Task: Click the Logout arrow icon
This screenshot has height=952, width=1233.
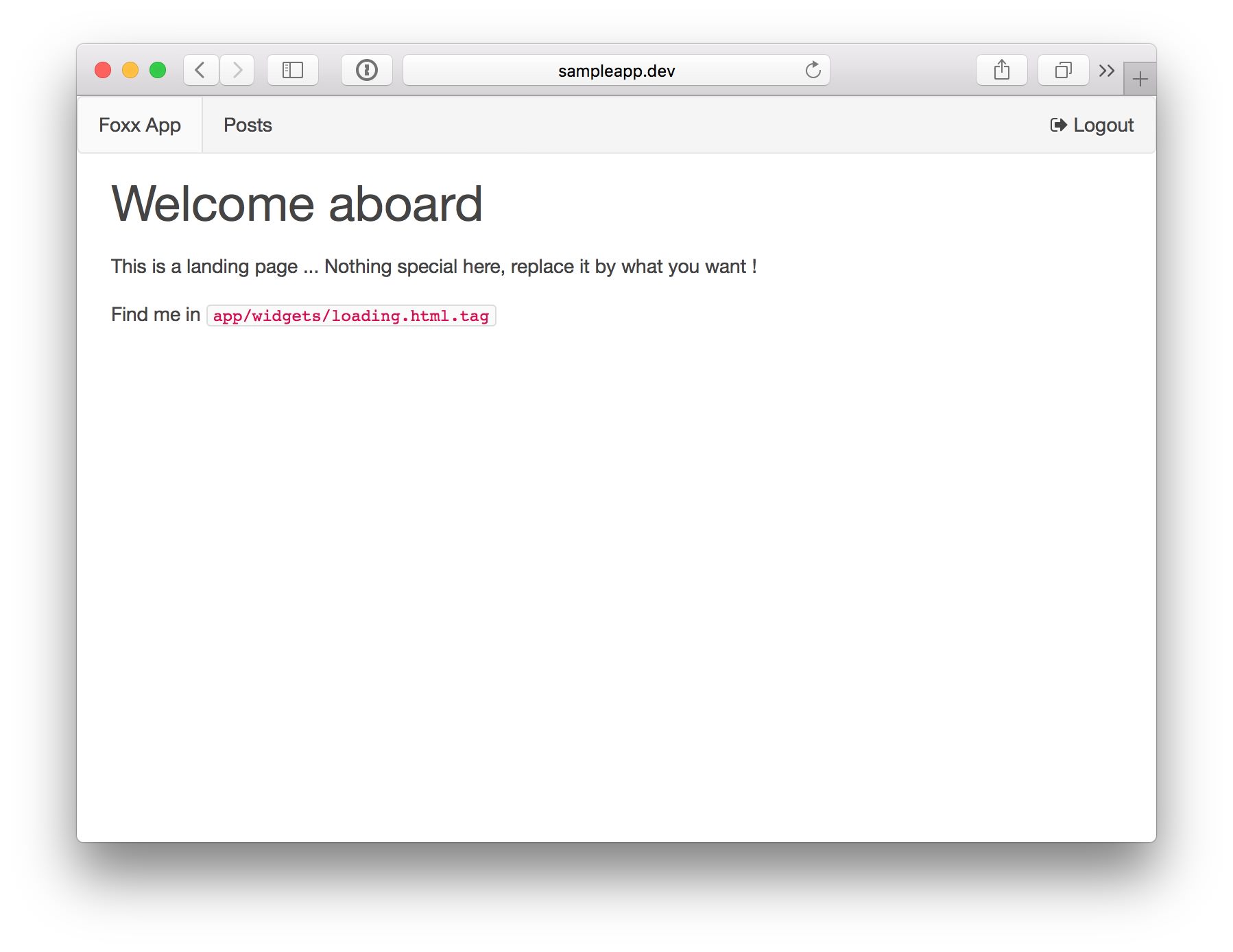Action: pyautogui.click(x=1058, y=125)
